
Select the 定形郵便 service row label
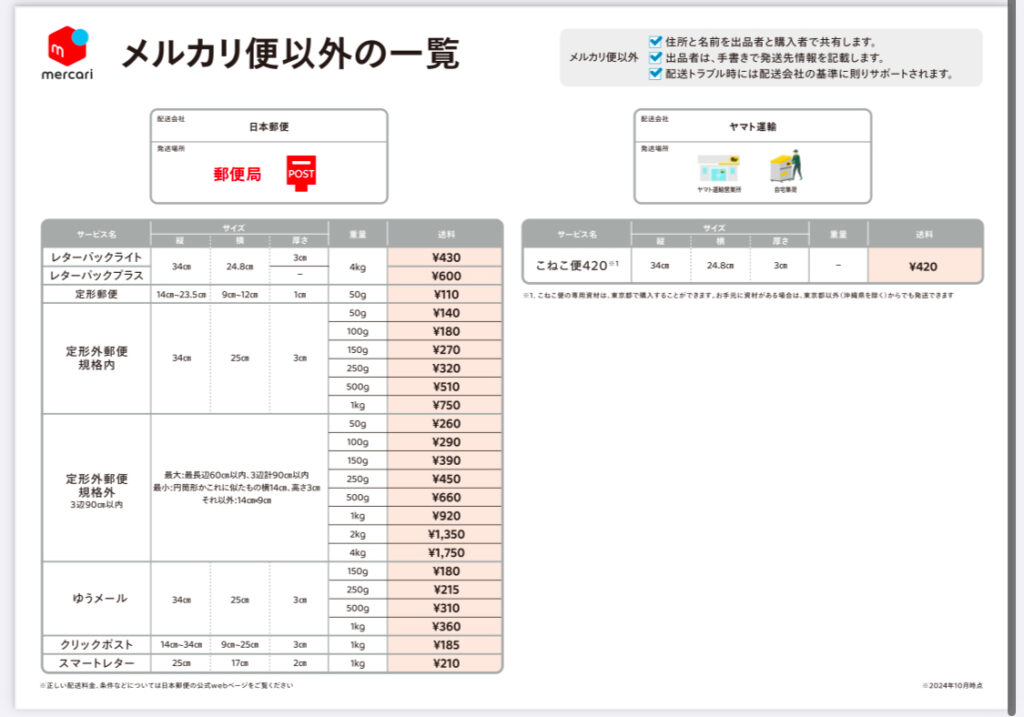[97, 294]
